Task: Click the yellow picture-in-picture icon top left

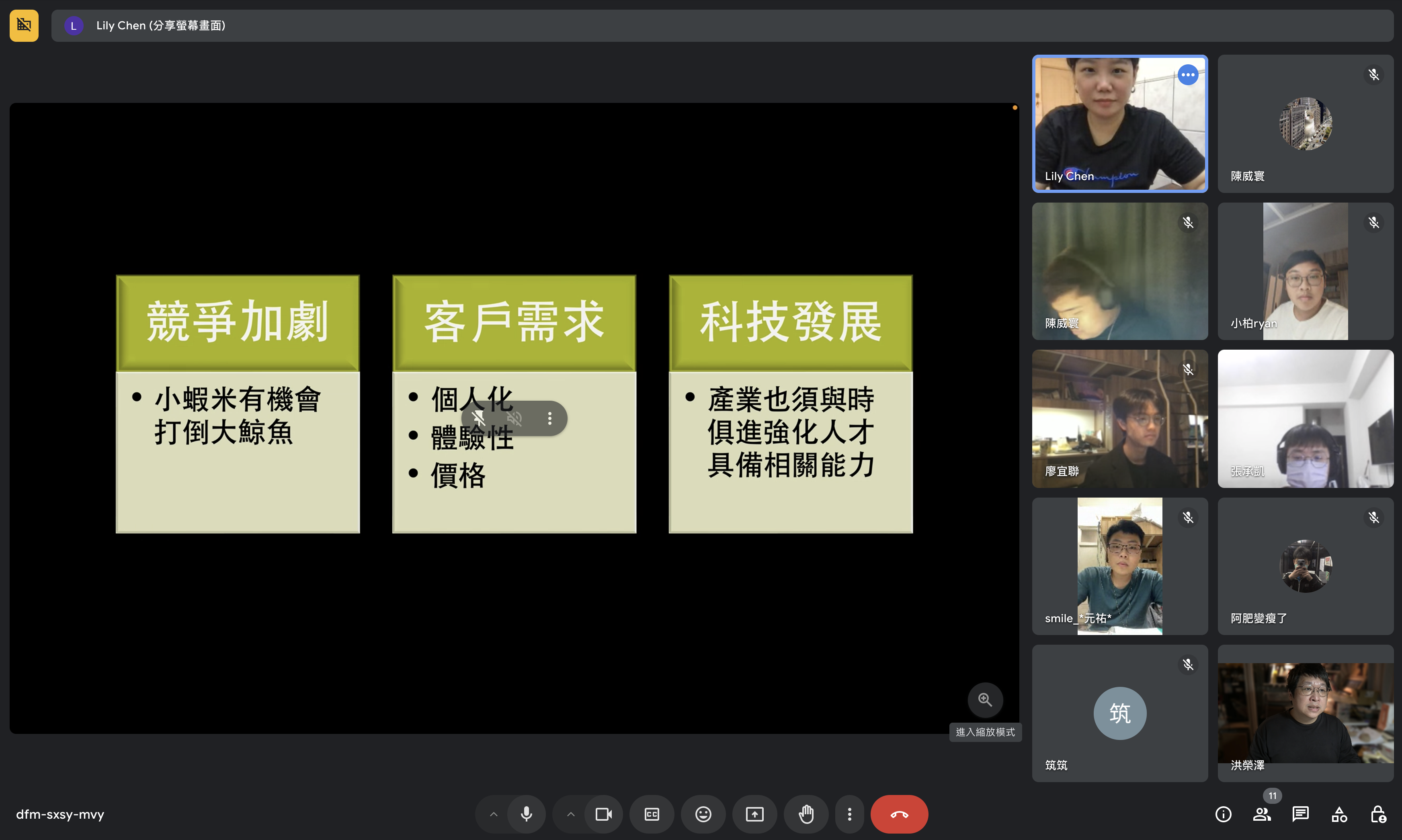Action: coord(24,25)
